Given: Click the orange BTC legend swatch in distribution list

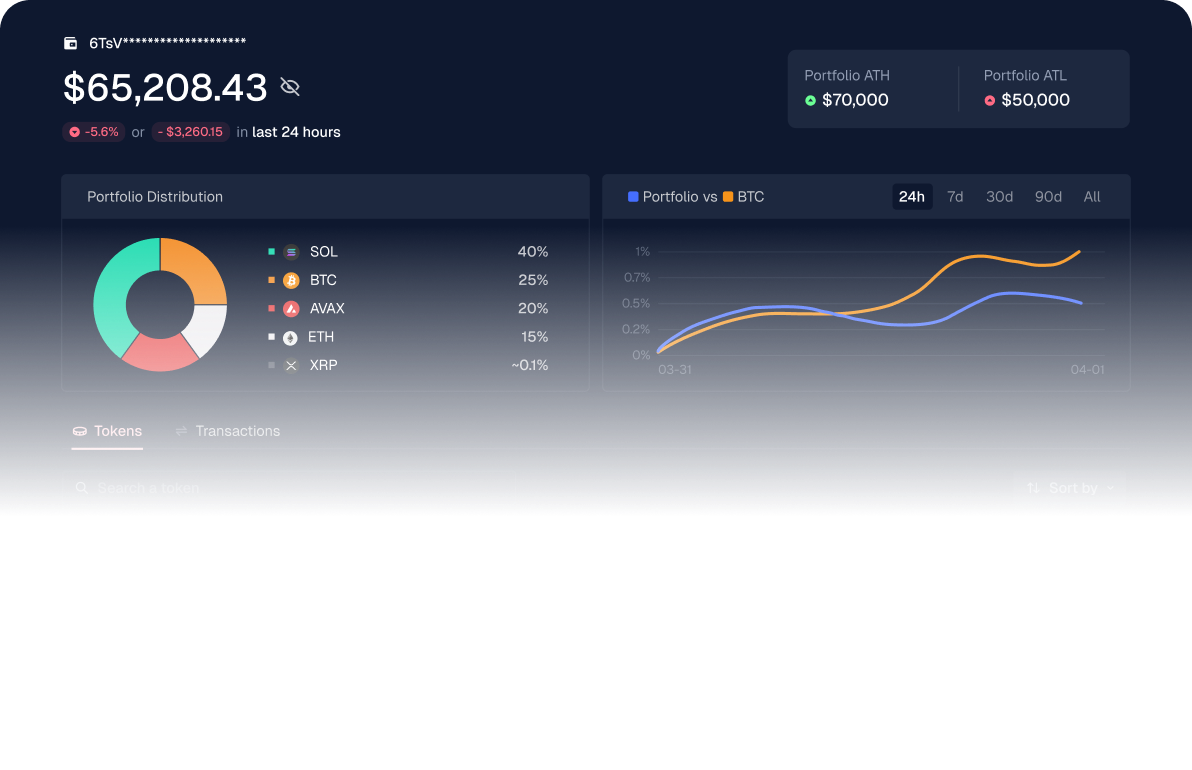Looking at the screenshot, I should [271, 280].
